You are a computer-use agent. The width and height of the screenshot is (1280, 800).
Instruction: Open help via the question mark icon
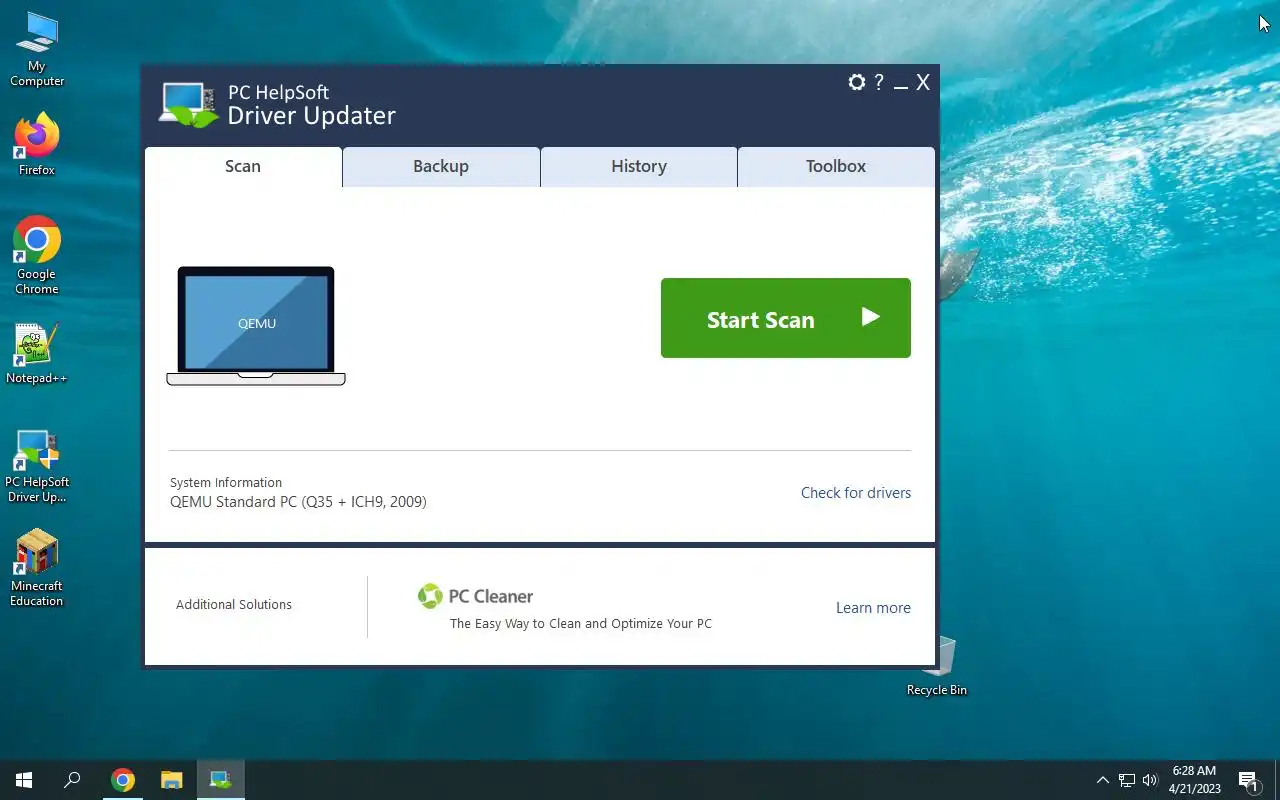[x=879, y=82]
